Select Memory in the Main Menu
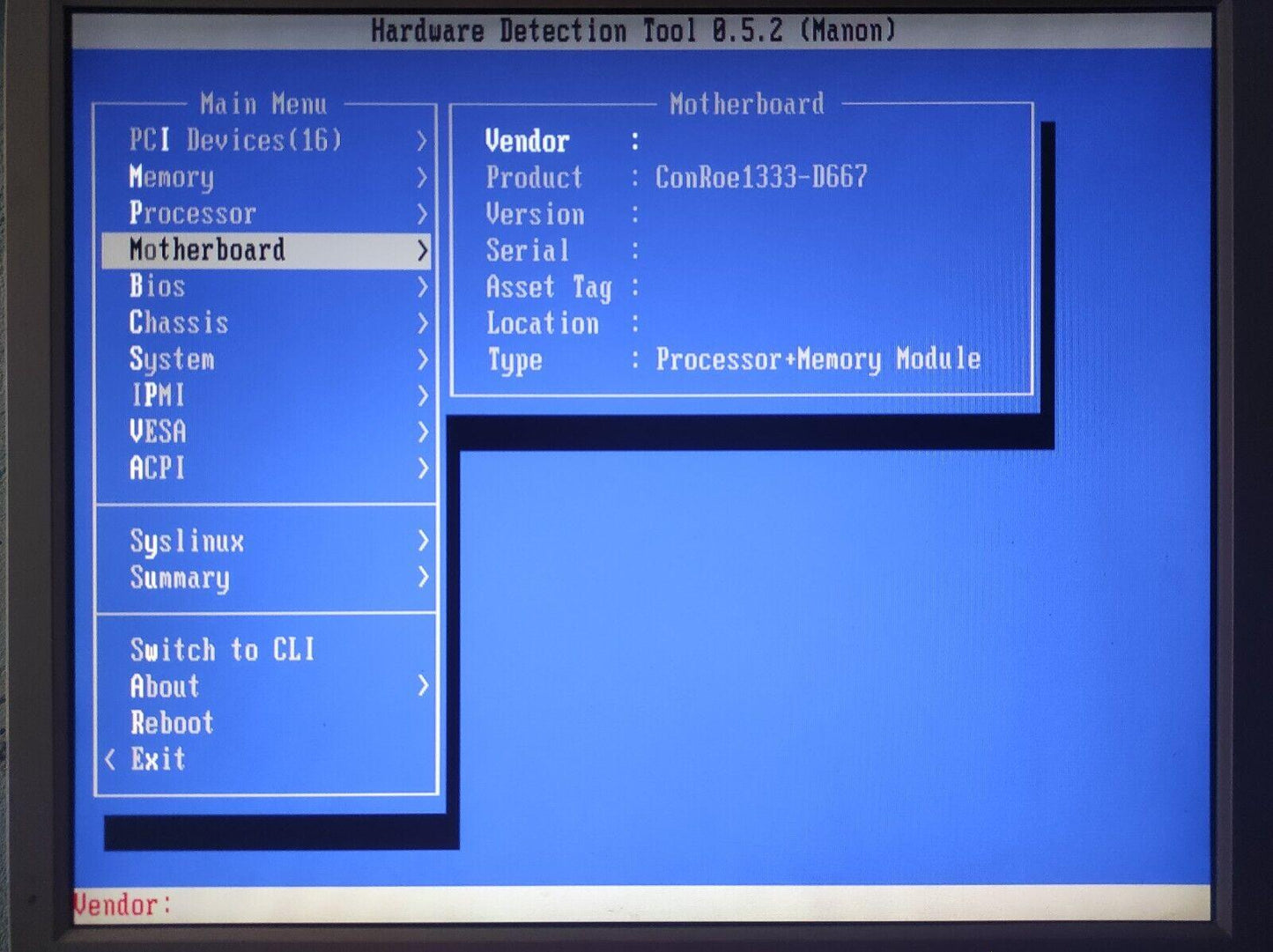 tap(172, 177)
